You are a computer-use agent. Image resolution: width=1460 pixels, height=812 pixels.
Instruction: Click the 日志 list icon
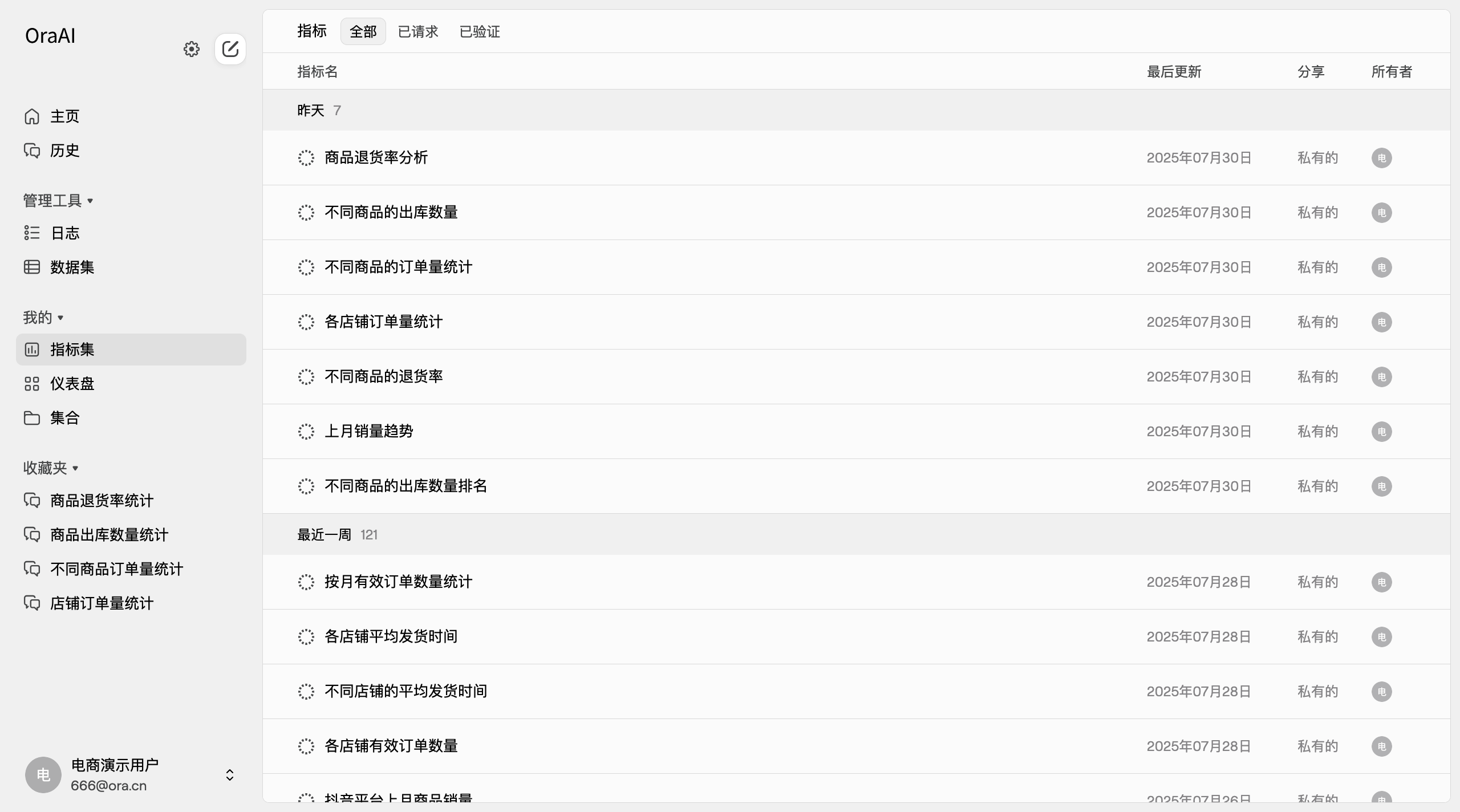tap(32, 233)
